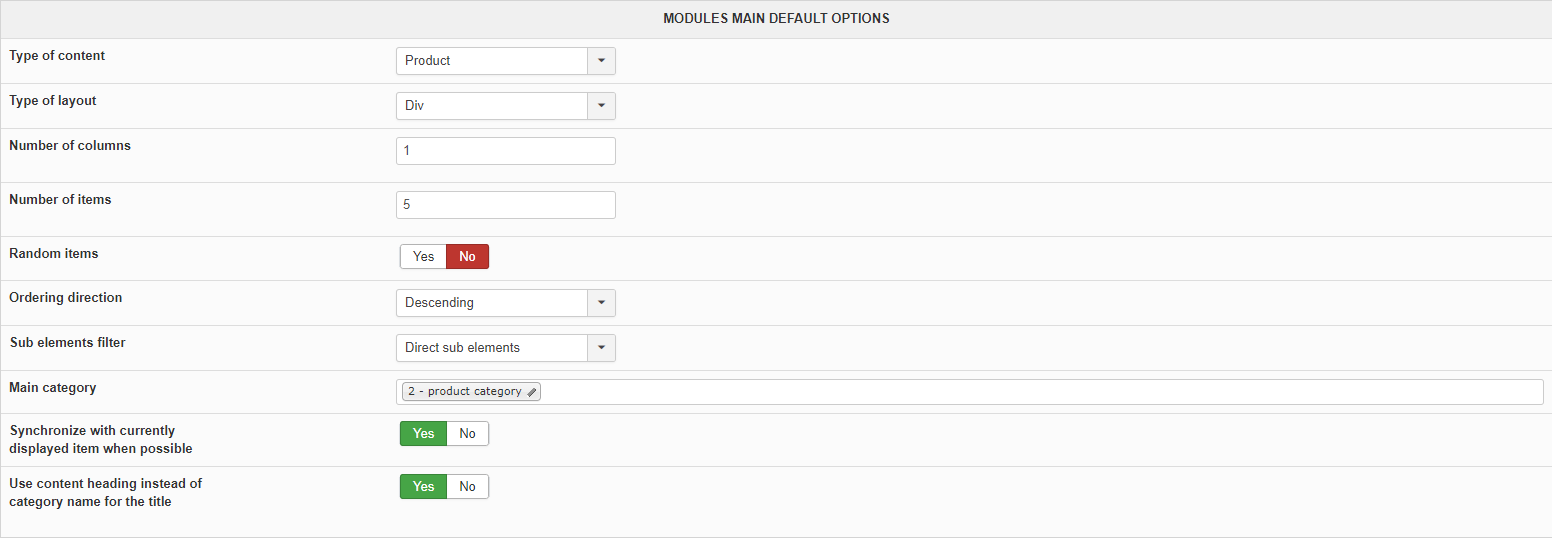Screen dimensions: 1552x541
Task: Disable synchronize with currently displayed item
Action: [x=467, y=433]
